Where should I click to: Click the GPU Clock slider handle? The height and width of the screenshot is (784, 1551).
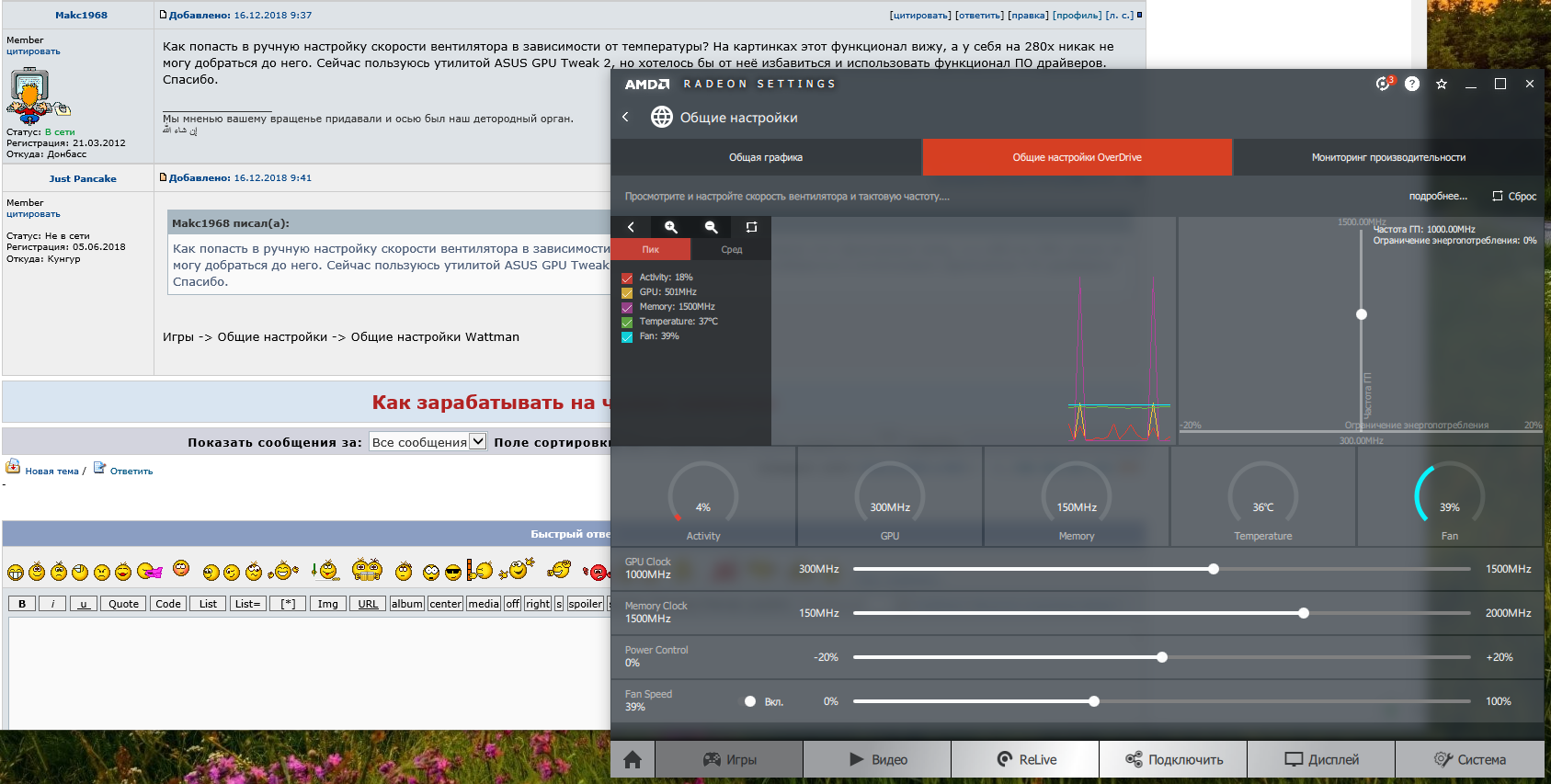[1214, 569]
